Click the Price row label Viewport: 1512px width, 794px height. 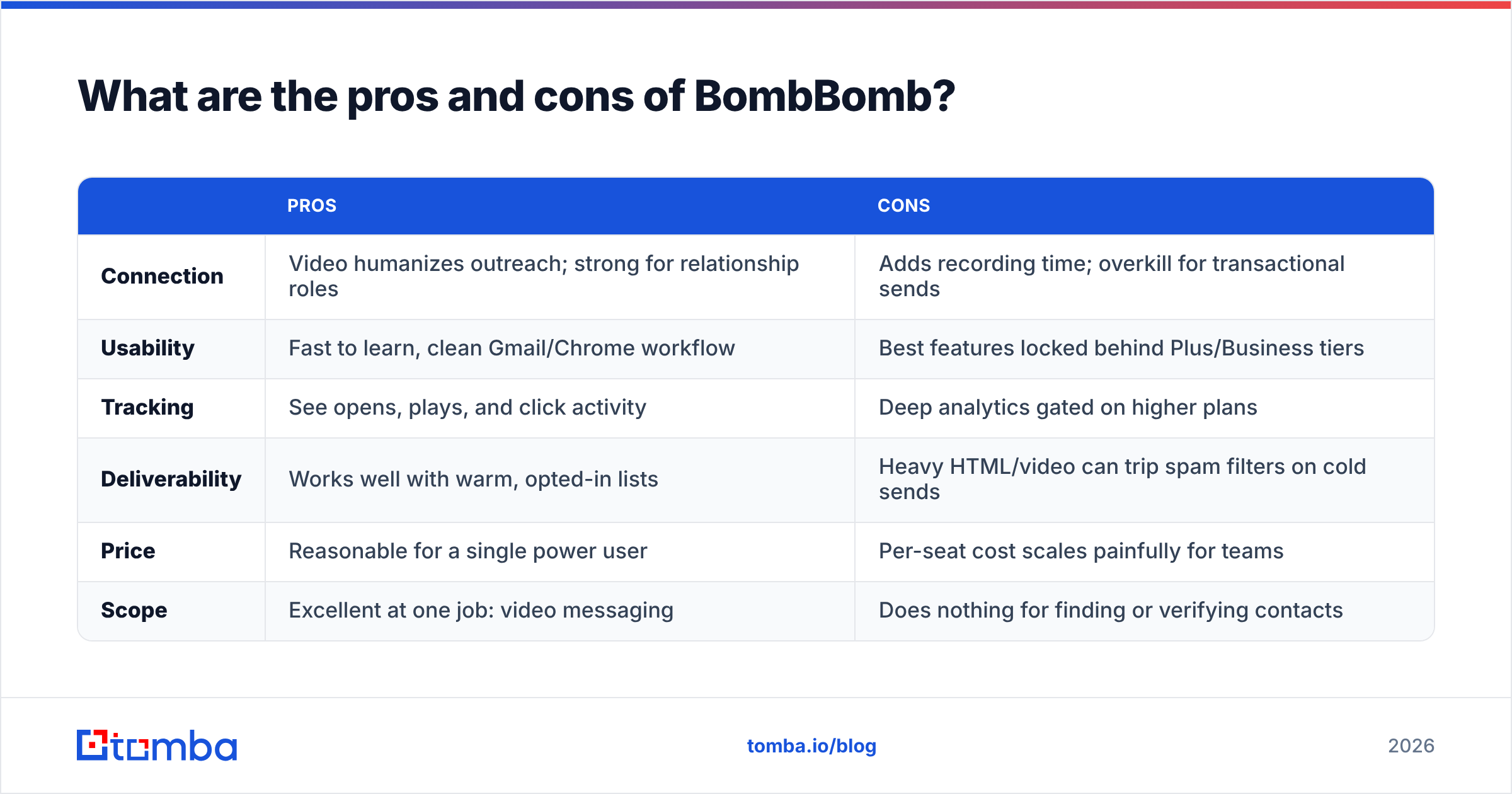pyautogui.click(x=128, y=551)
